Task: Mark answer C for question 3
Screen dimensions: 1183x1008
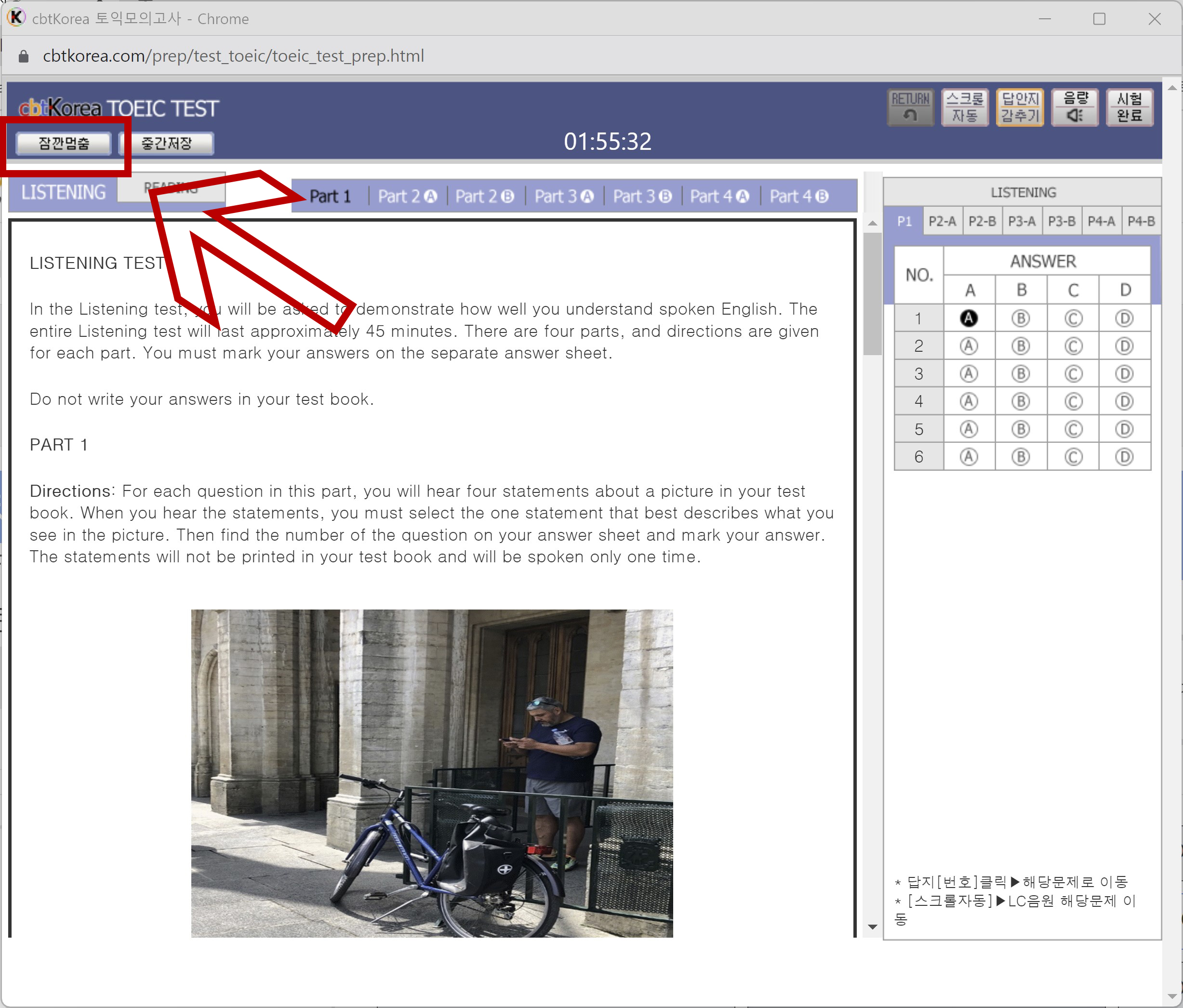Action: click(x=1074, y=374)
